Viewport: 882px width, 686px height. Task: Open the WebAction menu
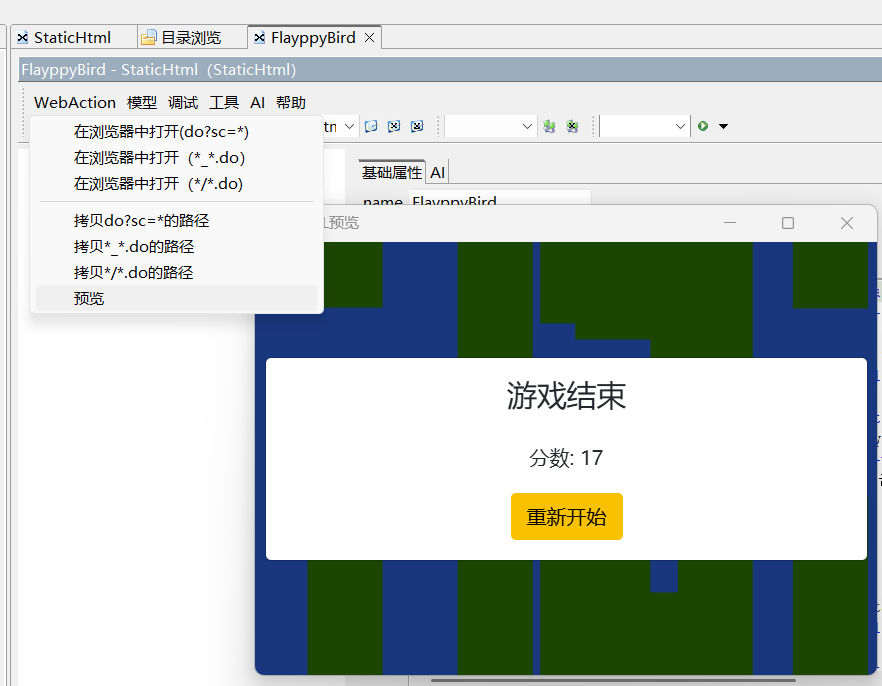[x=75, y=102]
